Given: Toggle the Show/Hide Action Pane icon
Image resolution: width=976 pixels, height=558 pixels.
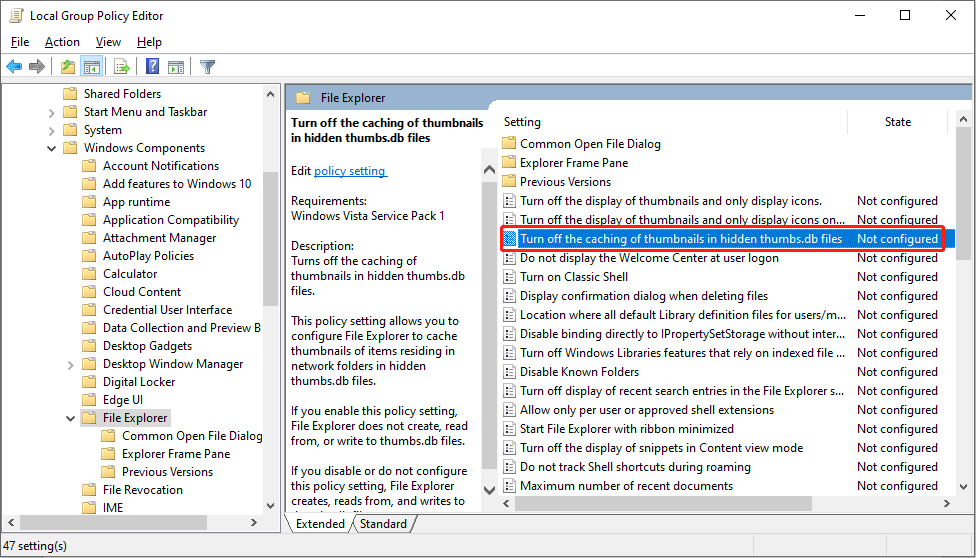Looking at the screenshot, I should [x=176, y=66].
